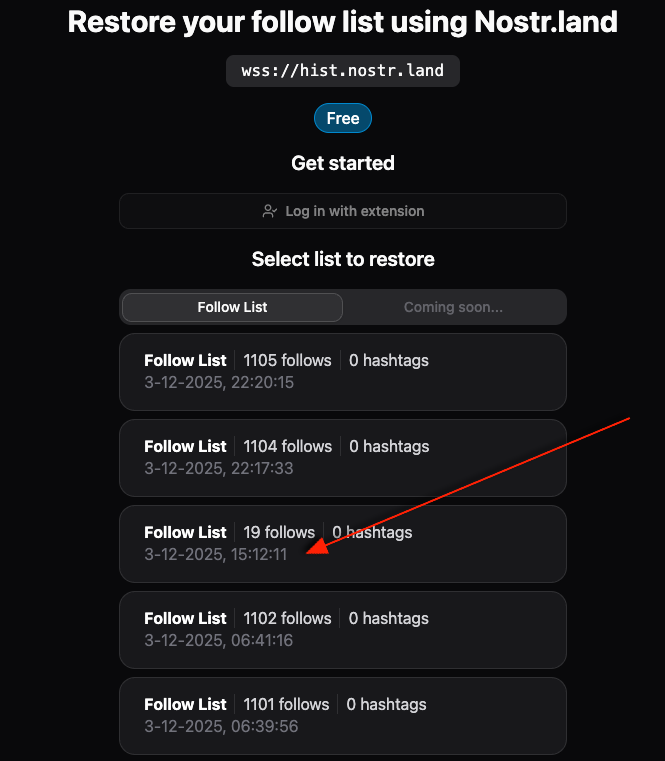The height and width of the screenshot is (761, 665).
Task: Click the wss://hist.nostr.land relay address
Action: click(342, 71)
